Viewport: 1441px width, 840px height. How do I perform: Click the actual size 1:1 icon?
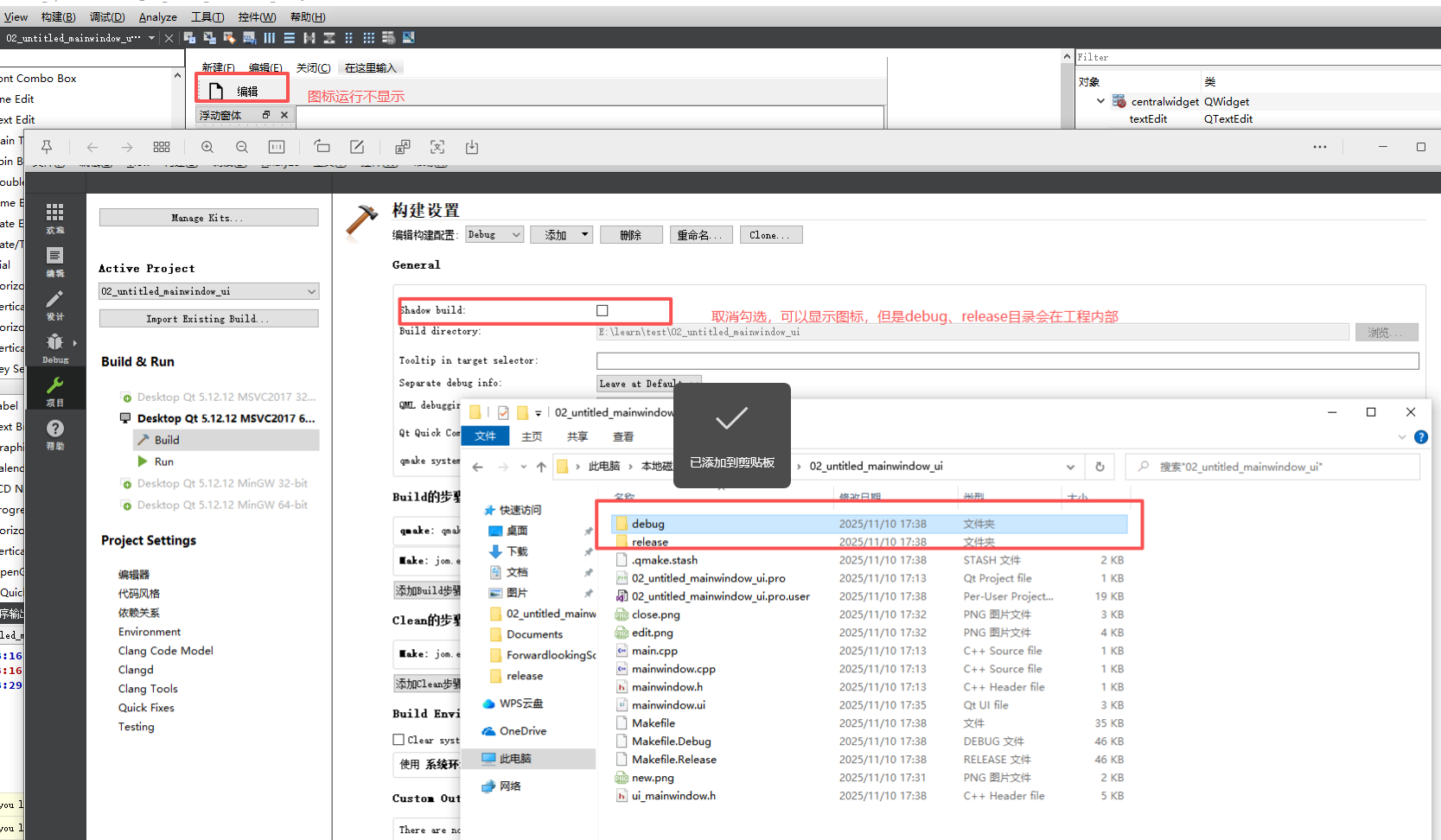pos(277,147)
